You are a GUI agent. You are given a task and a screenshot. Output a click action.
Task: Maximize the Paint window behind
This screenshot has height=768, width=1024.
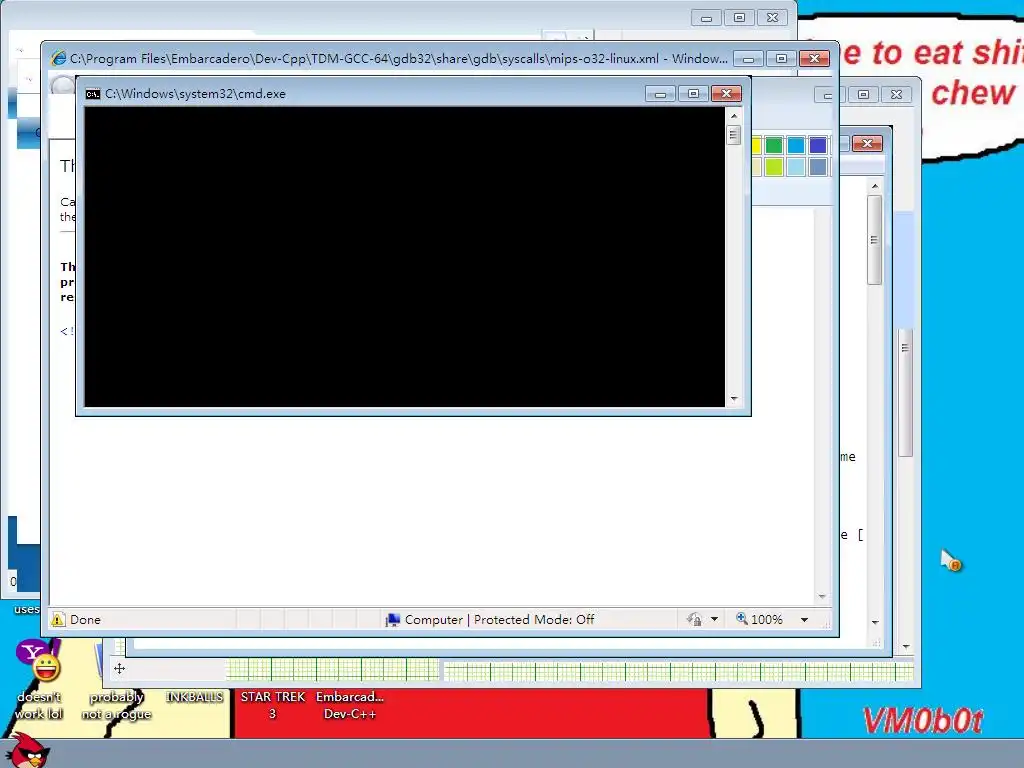[x=863, y=95]
